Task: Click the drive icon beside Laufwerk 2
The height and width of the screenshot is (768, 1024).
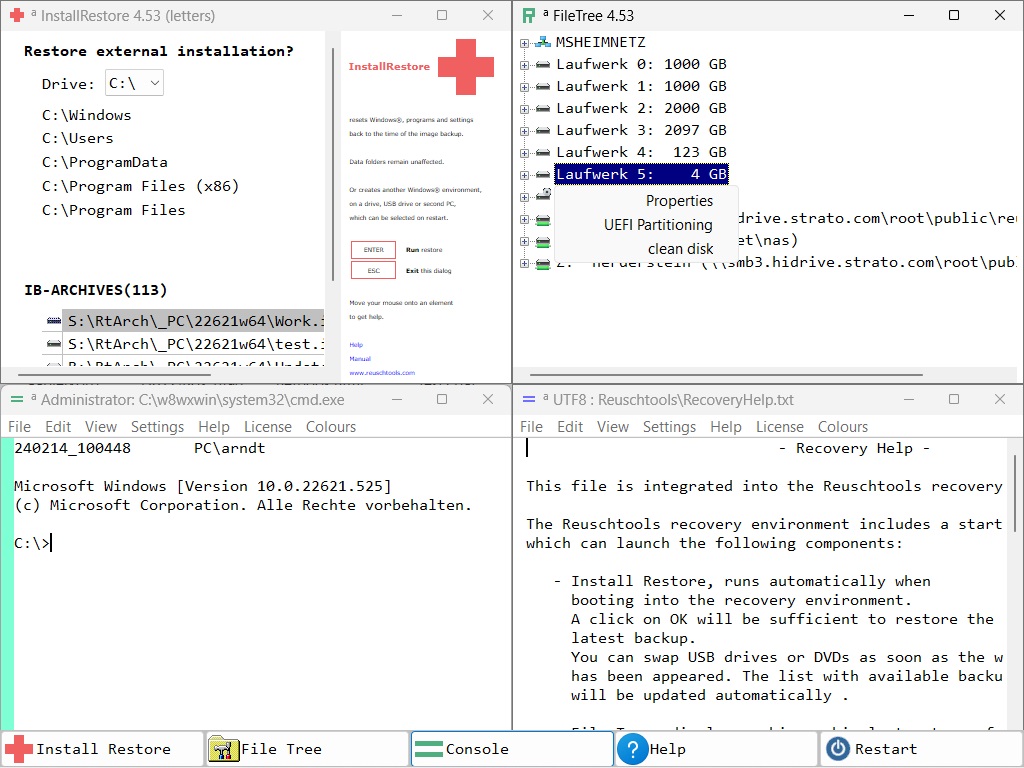Action: pyautogui.click(x=543, y=109)
